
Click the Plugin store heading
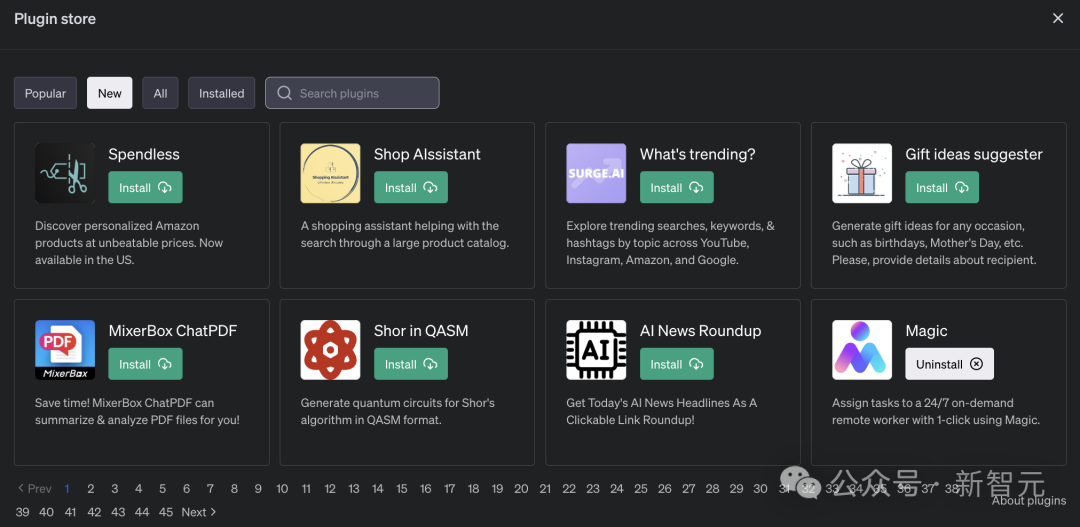coord(55,19)
